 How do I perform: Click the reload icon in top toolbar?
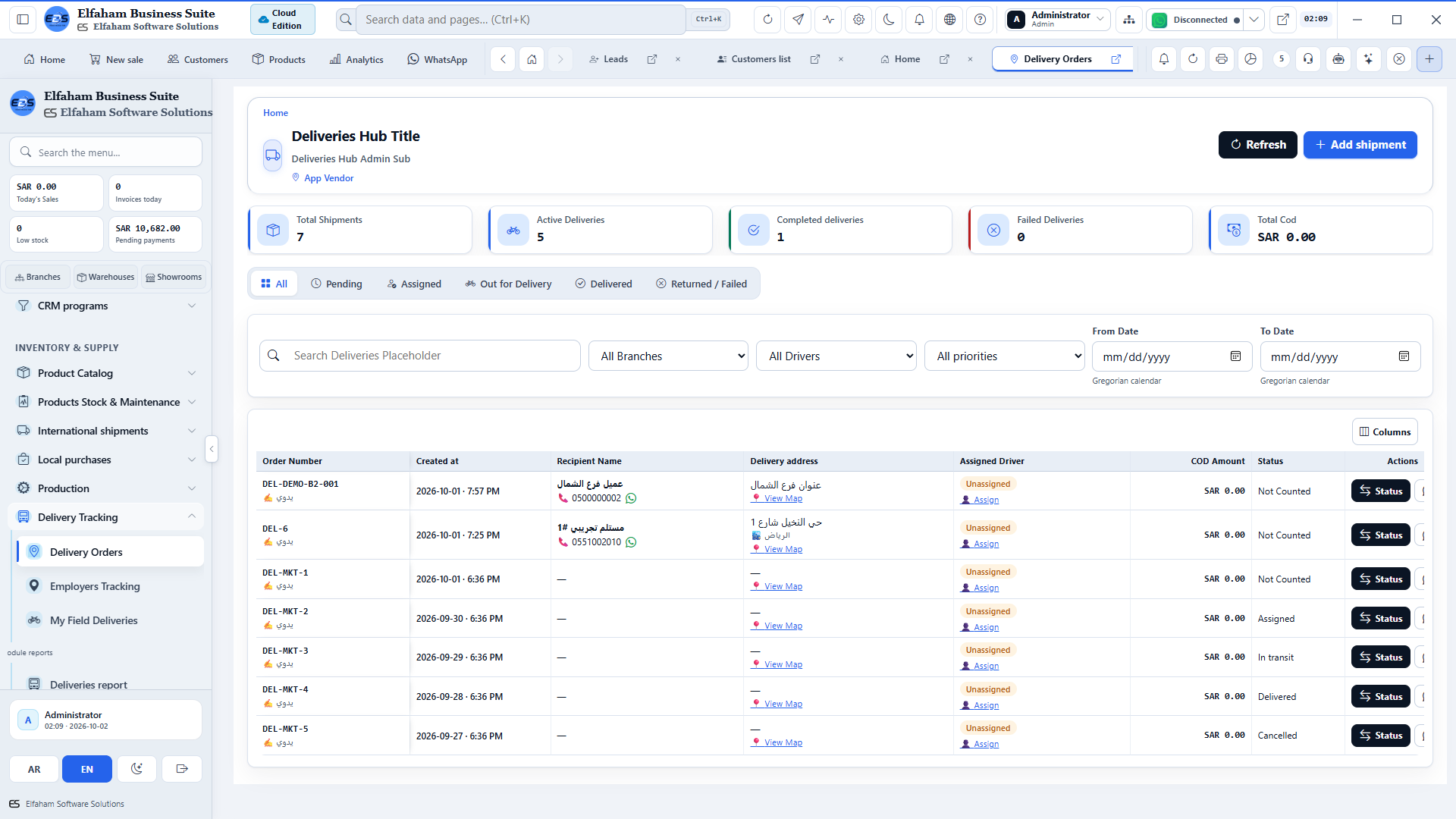767,20
